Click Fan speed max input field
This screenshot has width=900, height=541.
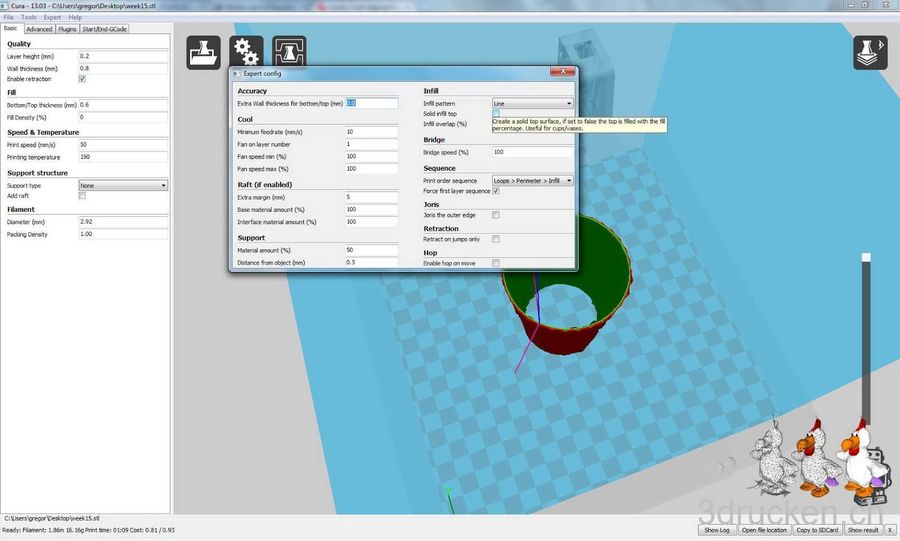371,169
